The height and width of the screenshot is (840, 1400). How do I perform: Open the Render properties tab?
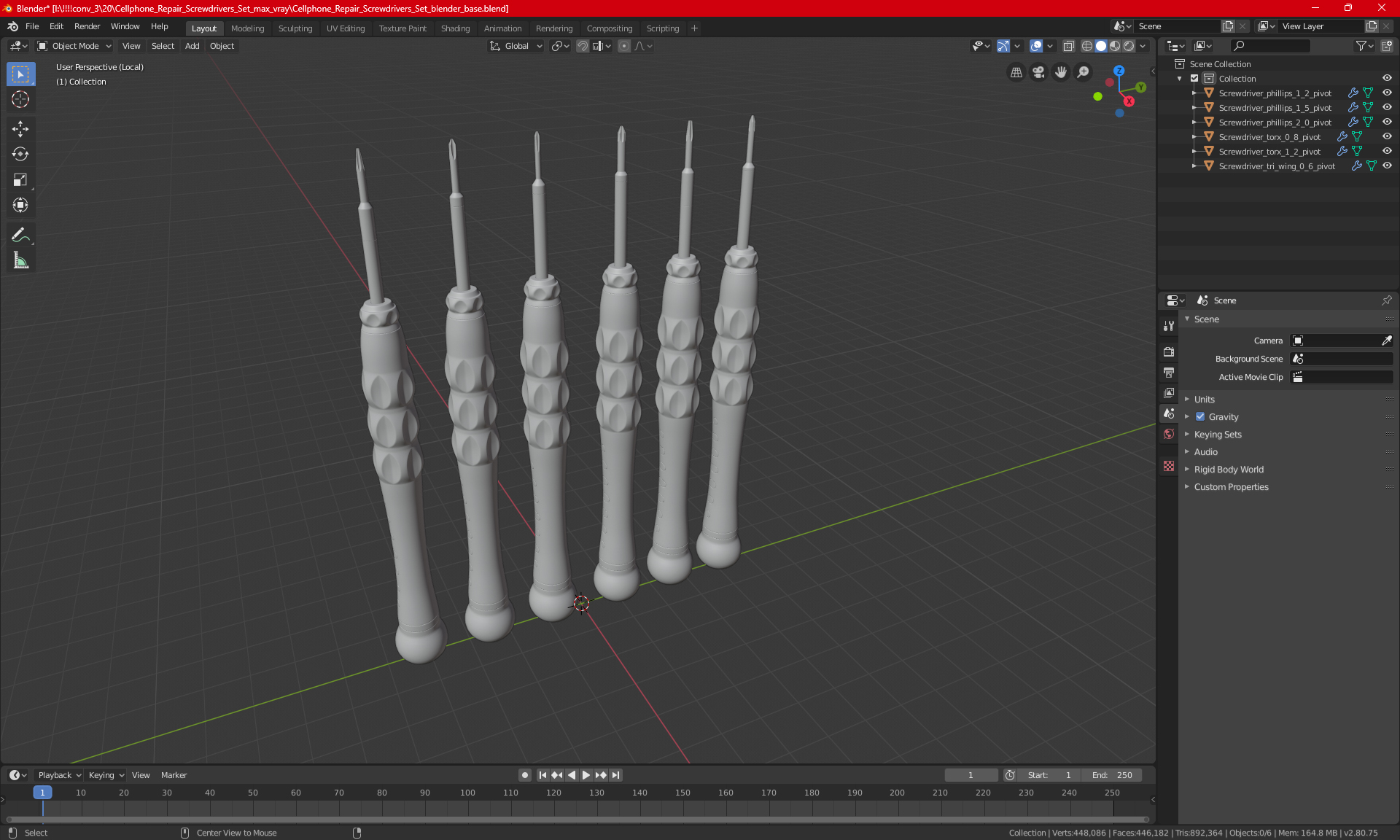pyautogui.click(x=1169, y=351)
